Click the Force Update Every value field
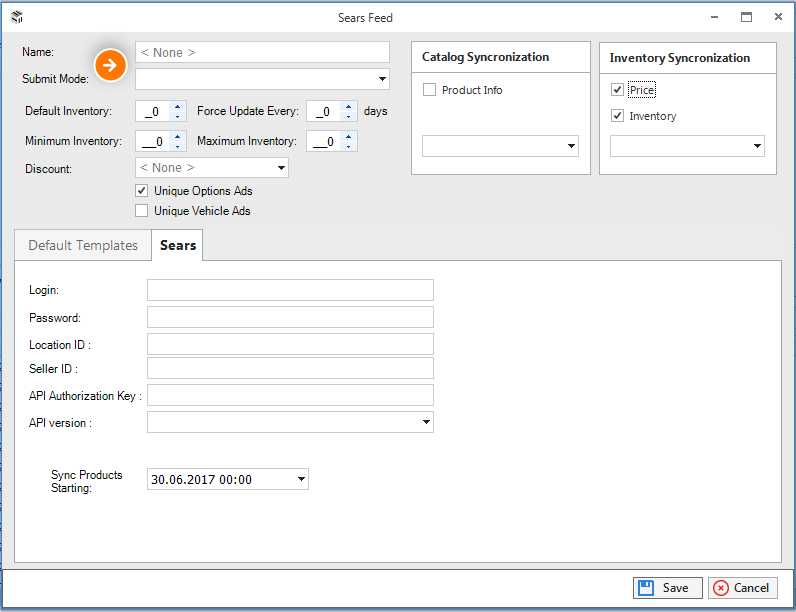 [x=324, y=111]
